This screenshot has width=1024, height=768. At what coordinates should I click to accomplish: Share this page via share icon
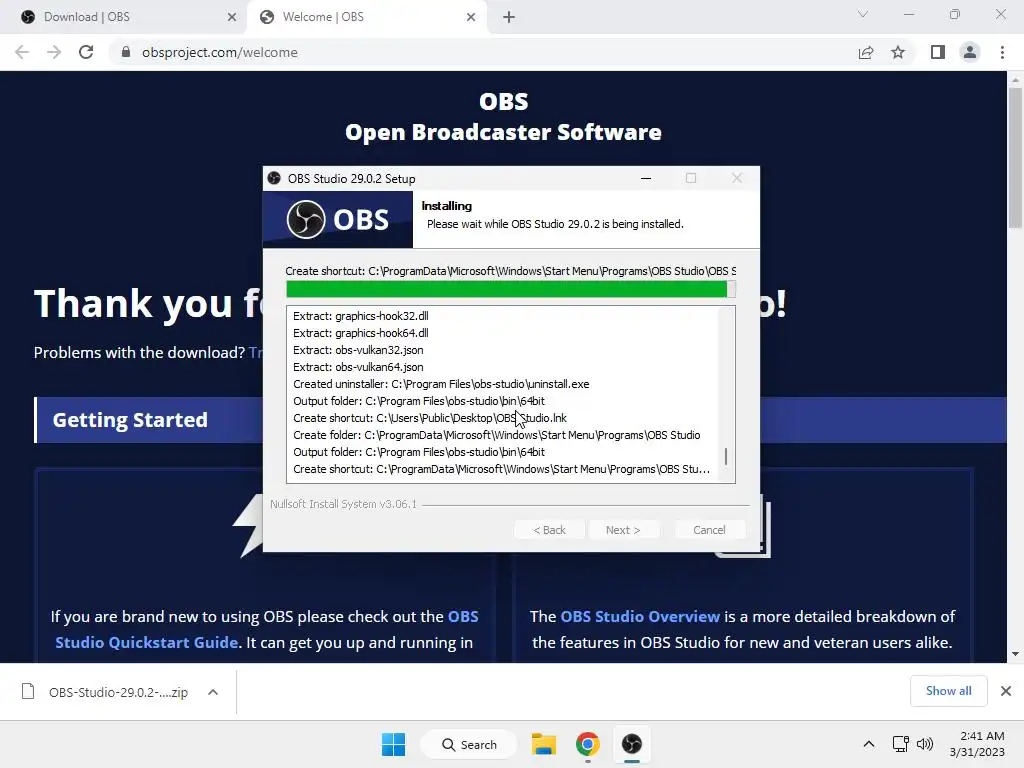(x=866, y=52)
